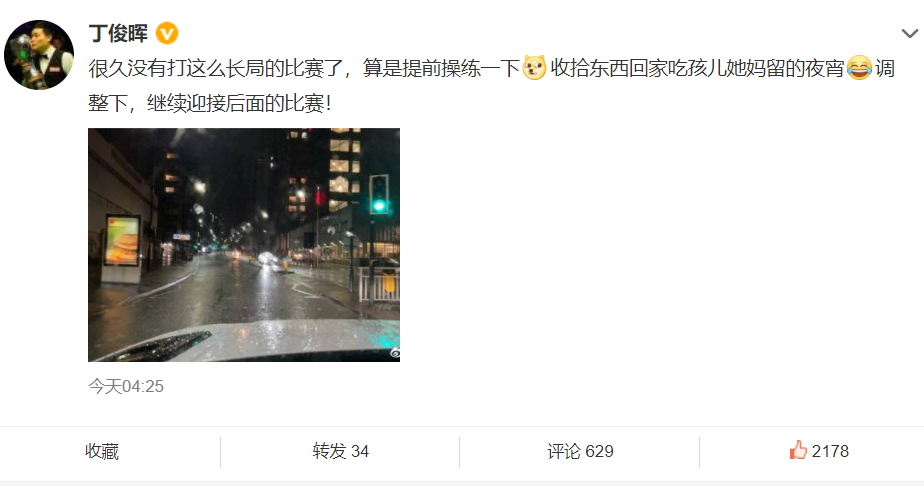Open the 今天04:25 timestamp link
The image size is (924, 486).
pyautogui.click(x=126, y=386)
